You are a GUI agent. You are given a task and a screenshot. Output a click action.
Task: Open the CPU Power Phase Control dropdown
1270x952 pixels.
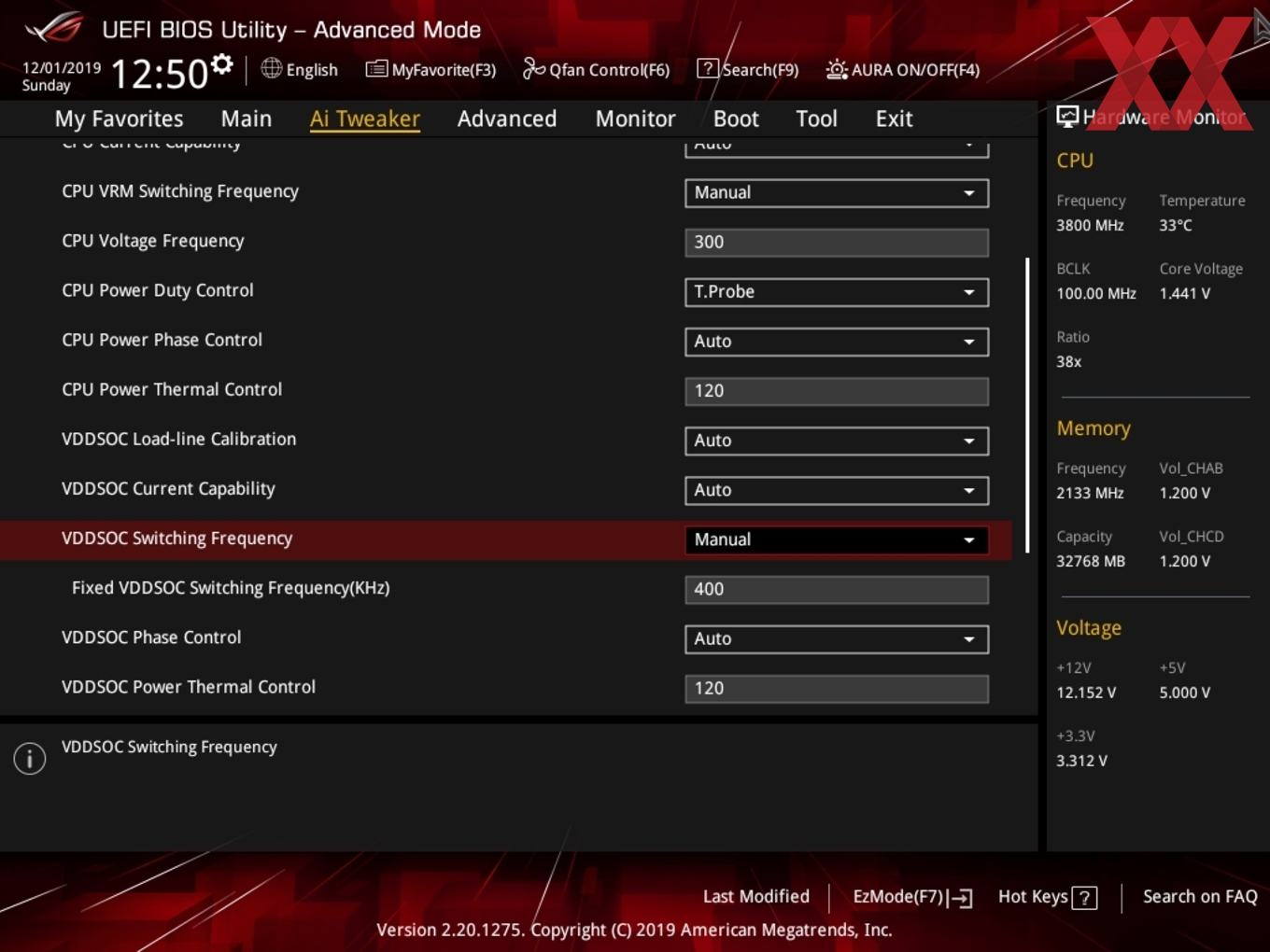pyautogui.click(x=837, y=341)
